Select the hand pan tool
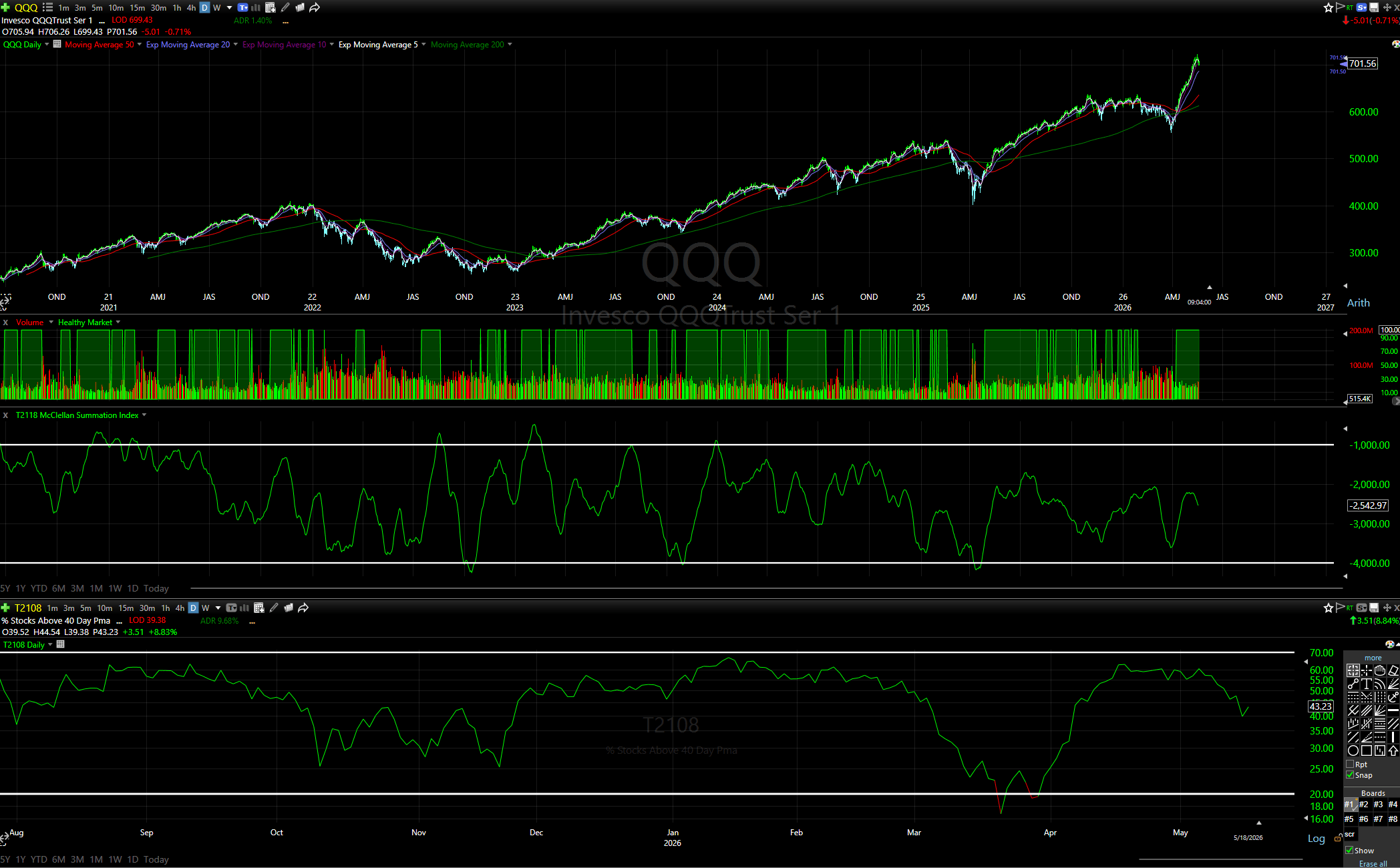The image size is (1400, 868). 1379,670
